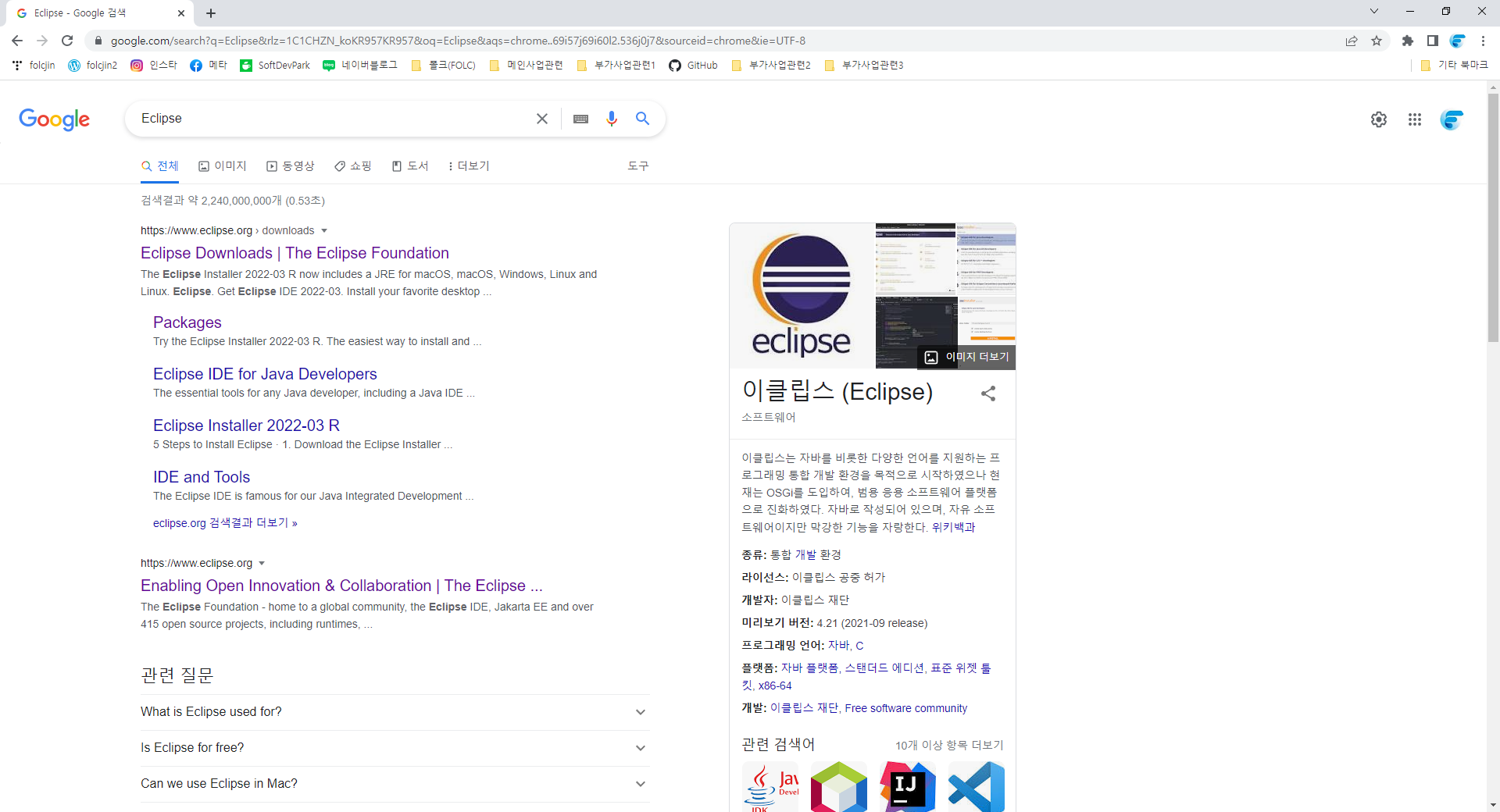
Task: Open 'Eclipse IDE for Java Developers' link
Action: [x=265, y=374]
